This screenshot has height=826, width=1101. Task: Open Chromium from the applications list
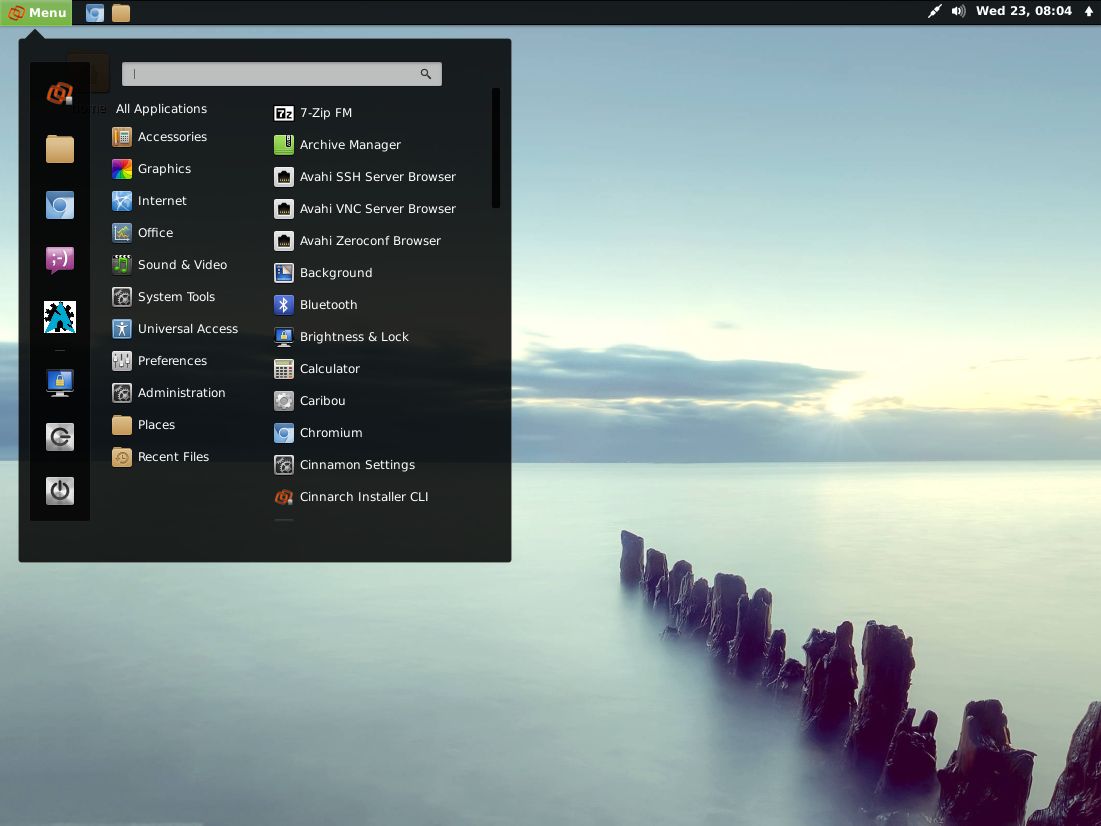pyautogui.click(x=330, y=433)
